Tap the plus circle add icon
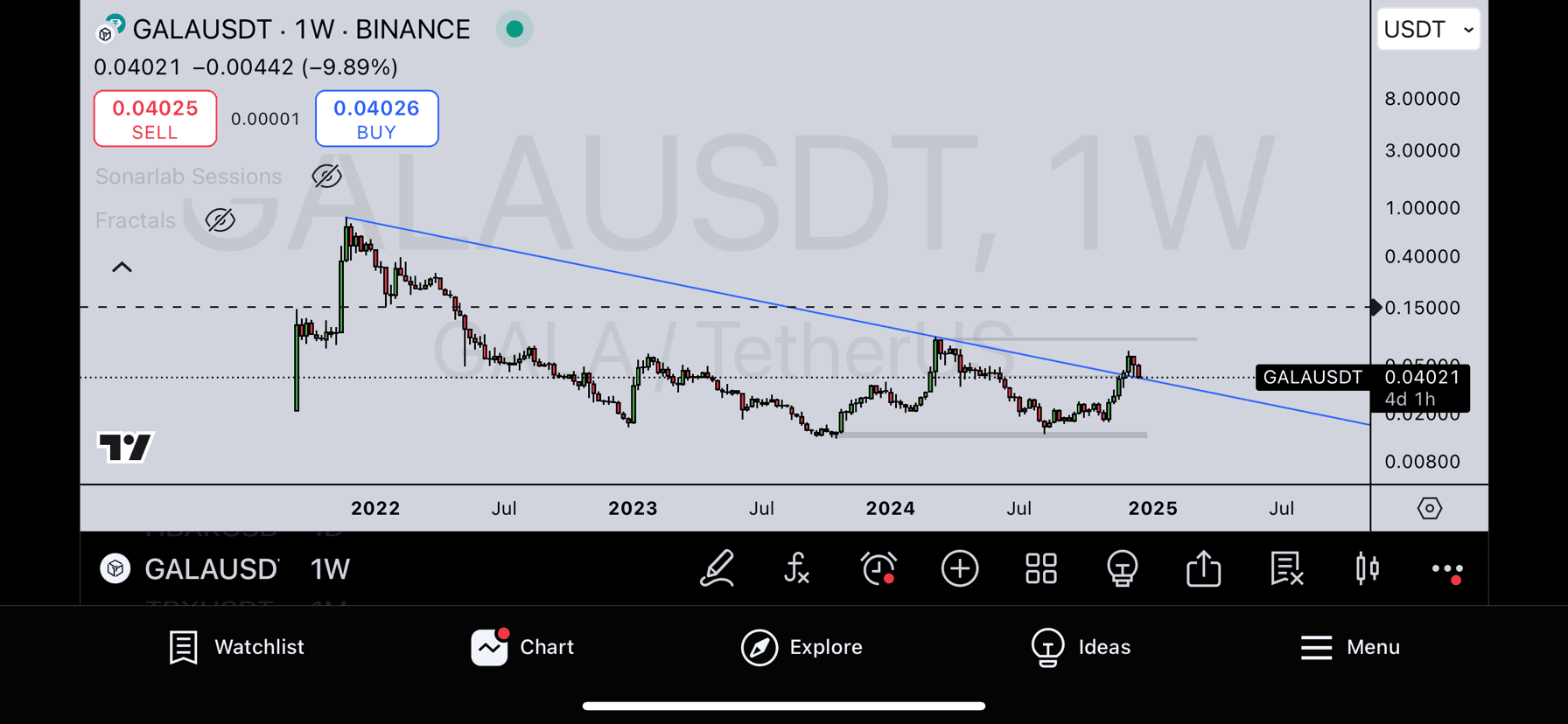 pyautogui.click(x=960, y=569)
